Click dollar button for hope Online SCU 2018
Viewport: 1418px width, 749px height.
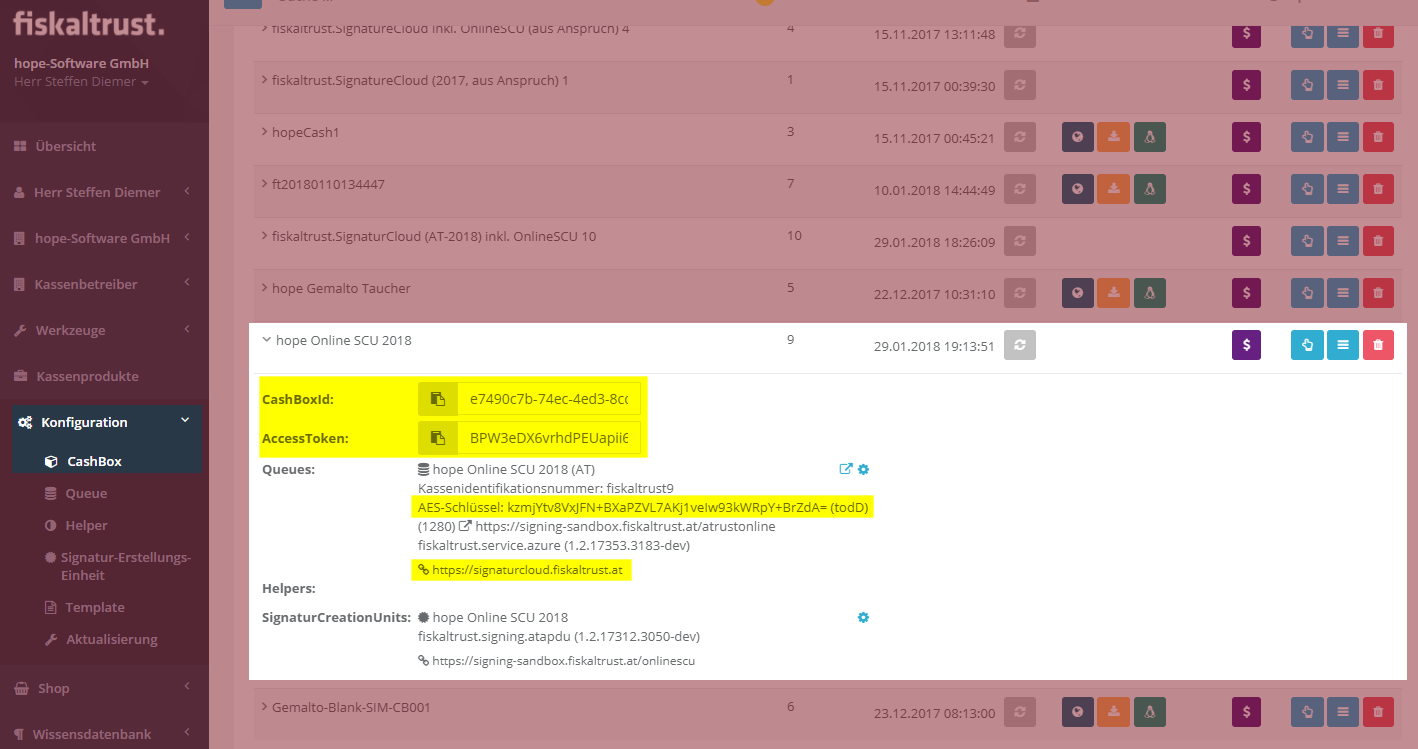[1246, 345]
